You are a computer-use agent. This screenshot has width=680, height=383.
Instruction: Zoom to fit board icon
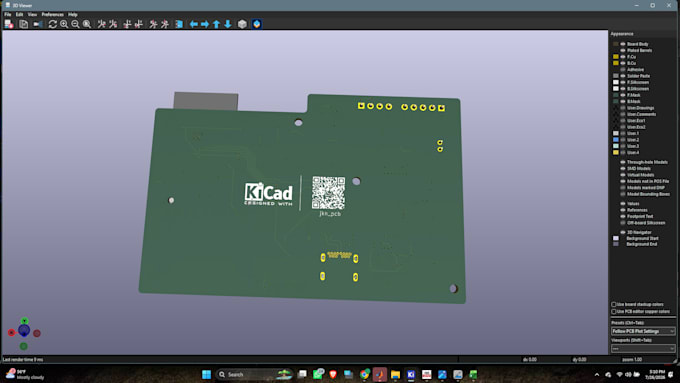(x=87, y=24)
